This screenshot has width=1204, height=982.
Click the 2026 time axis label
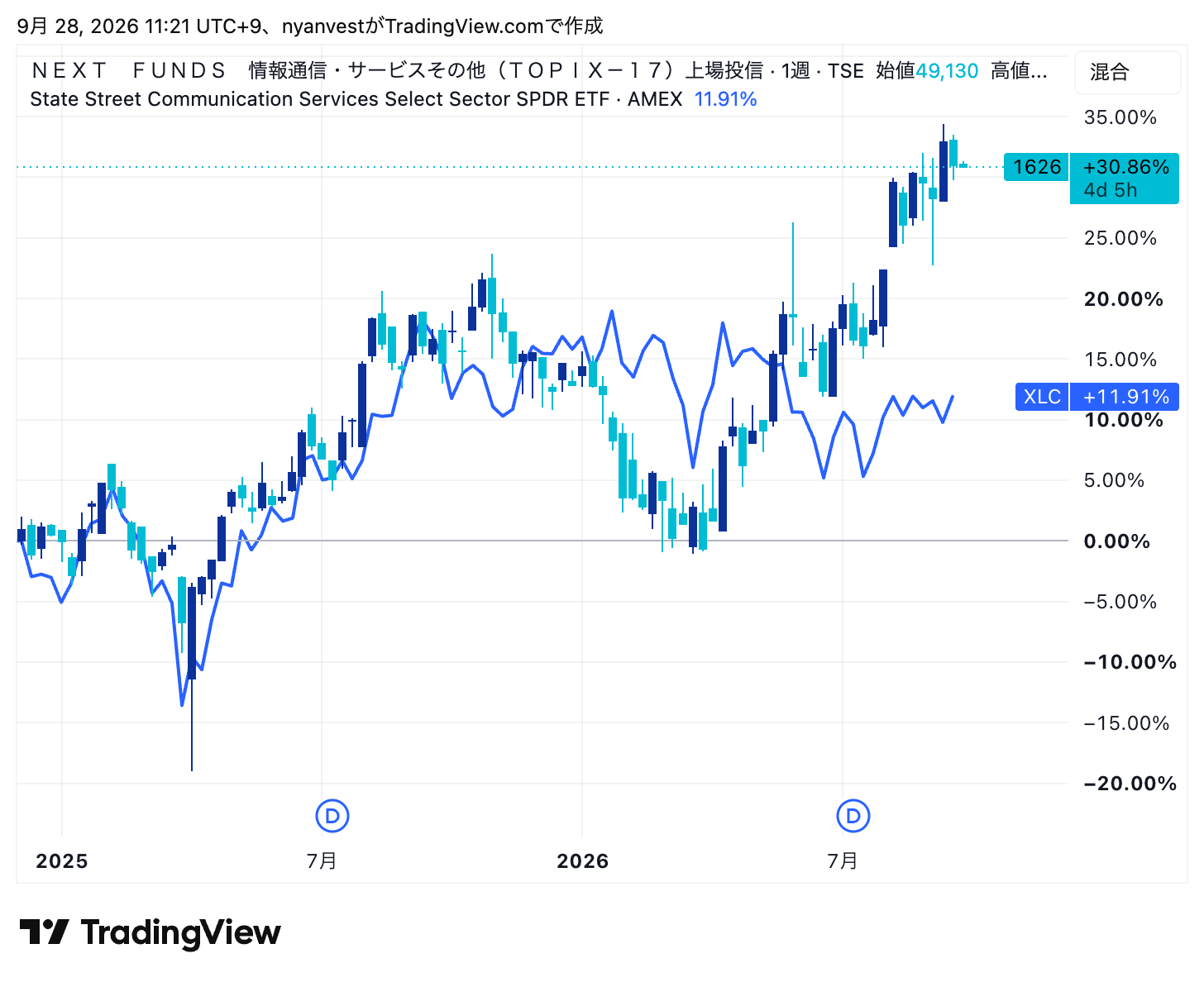click(582, 861)
